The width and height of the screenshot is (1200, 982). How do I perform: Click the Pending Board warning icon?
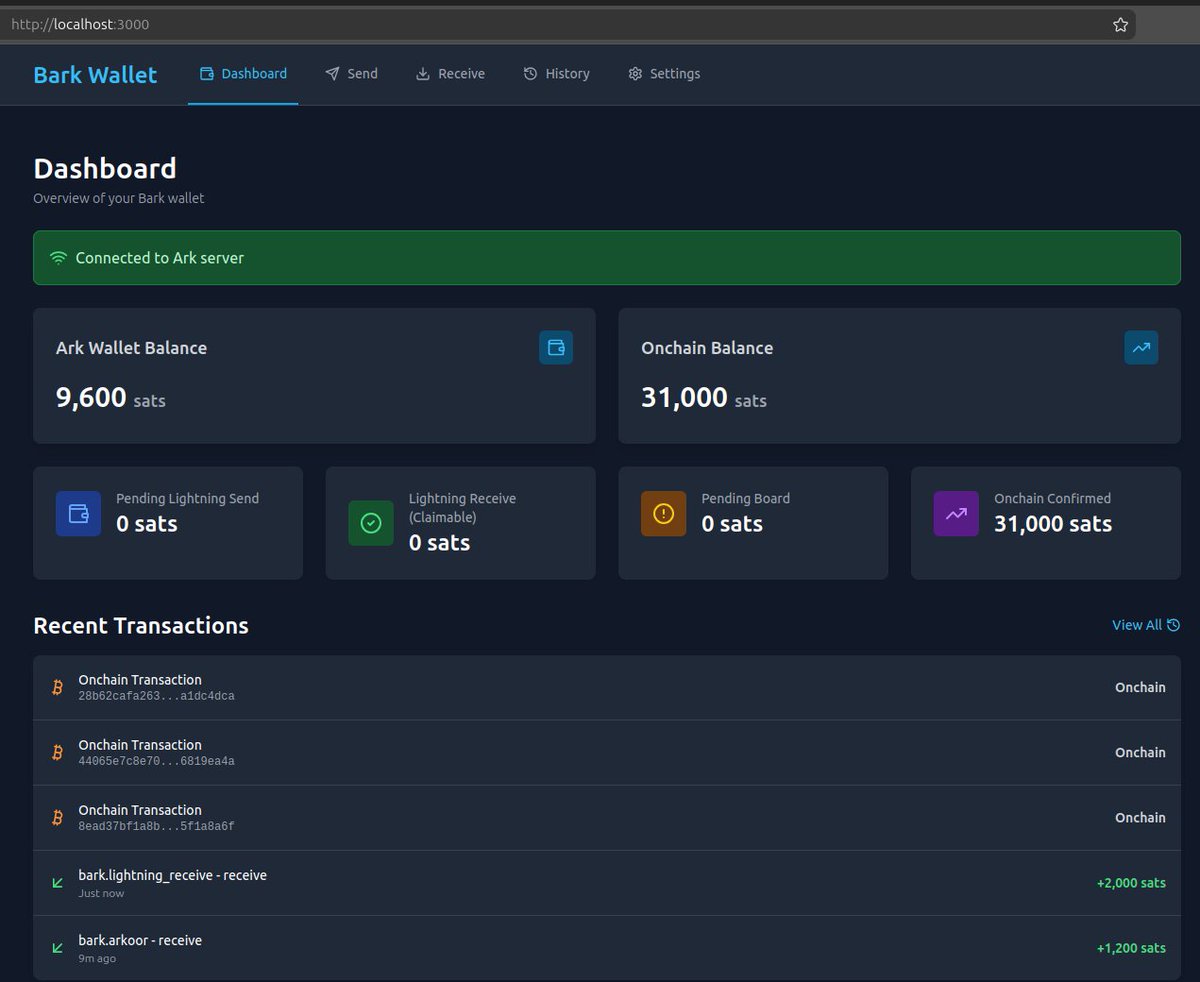pos(663,513)
